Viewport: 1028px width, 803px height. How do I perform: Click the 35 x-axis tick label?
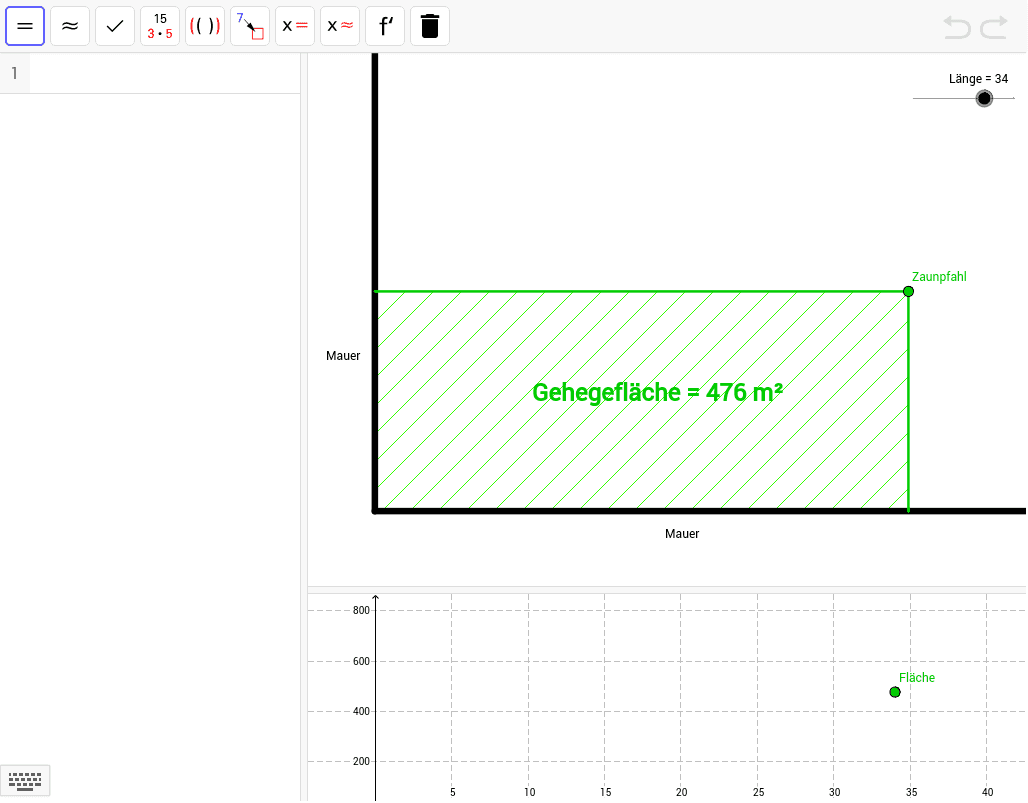911,793
